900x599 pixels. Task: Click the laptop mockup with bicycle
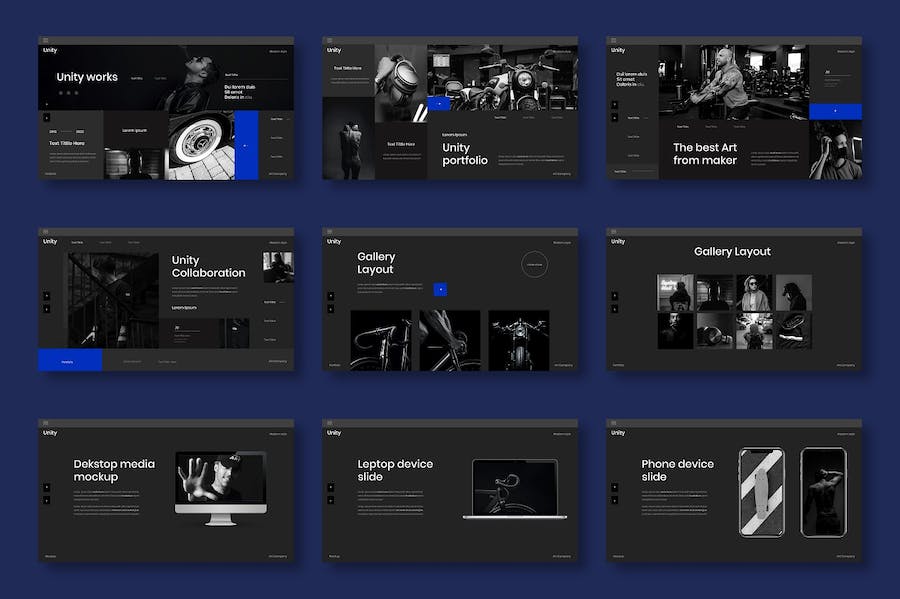(514, 488)
